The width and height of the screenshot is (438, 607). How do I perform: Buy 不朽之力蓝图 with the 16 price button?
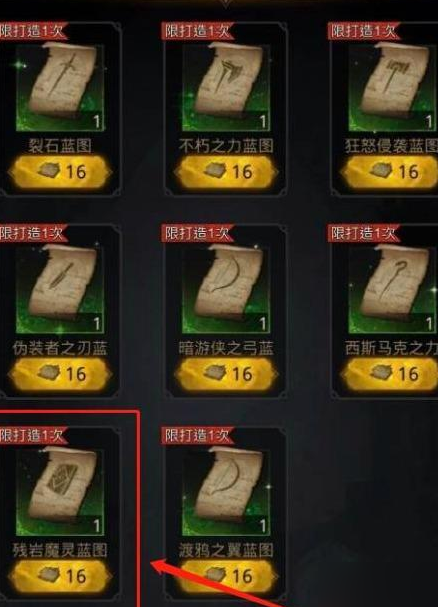point(226,172)
